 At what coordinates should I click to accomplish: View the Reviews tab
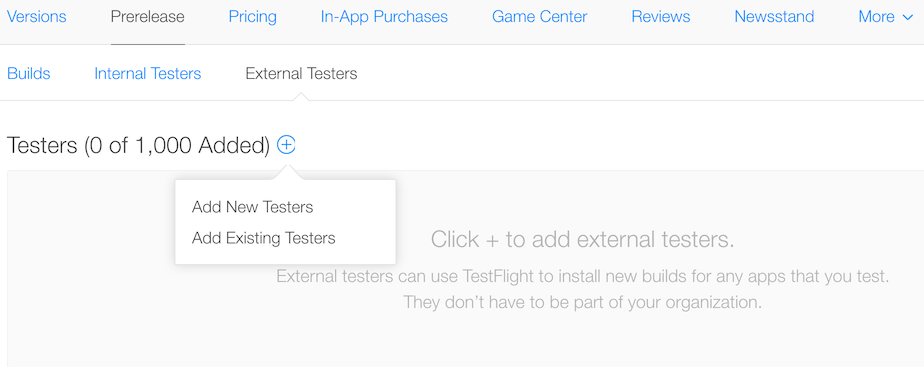pyautogui.click(x=661, y=16)
